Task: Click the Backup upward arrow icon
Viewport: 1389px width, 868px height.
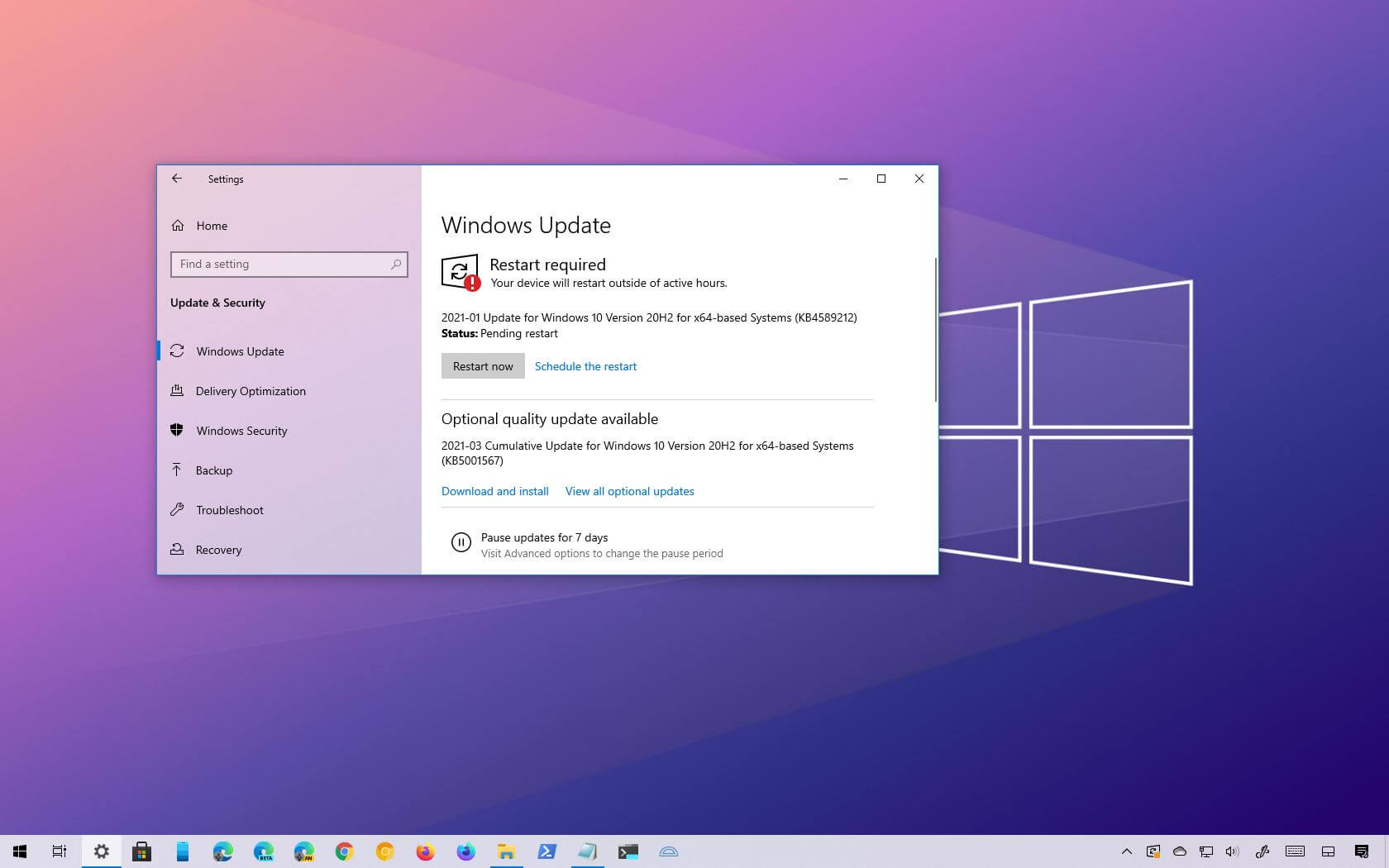Action: [x=177, y=470]
